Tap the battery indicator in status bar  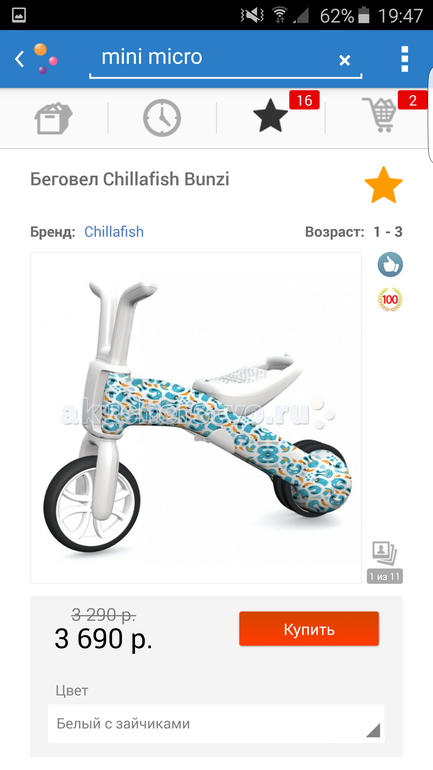(x=364, y=15)
